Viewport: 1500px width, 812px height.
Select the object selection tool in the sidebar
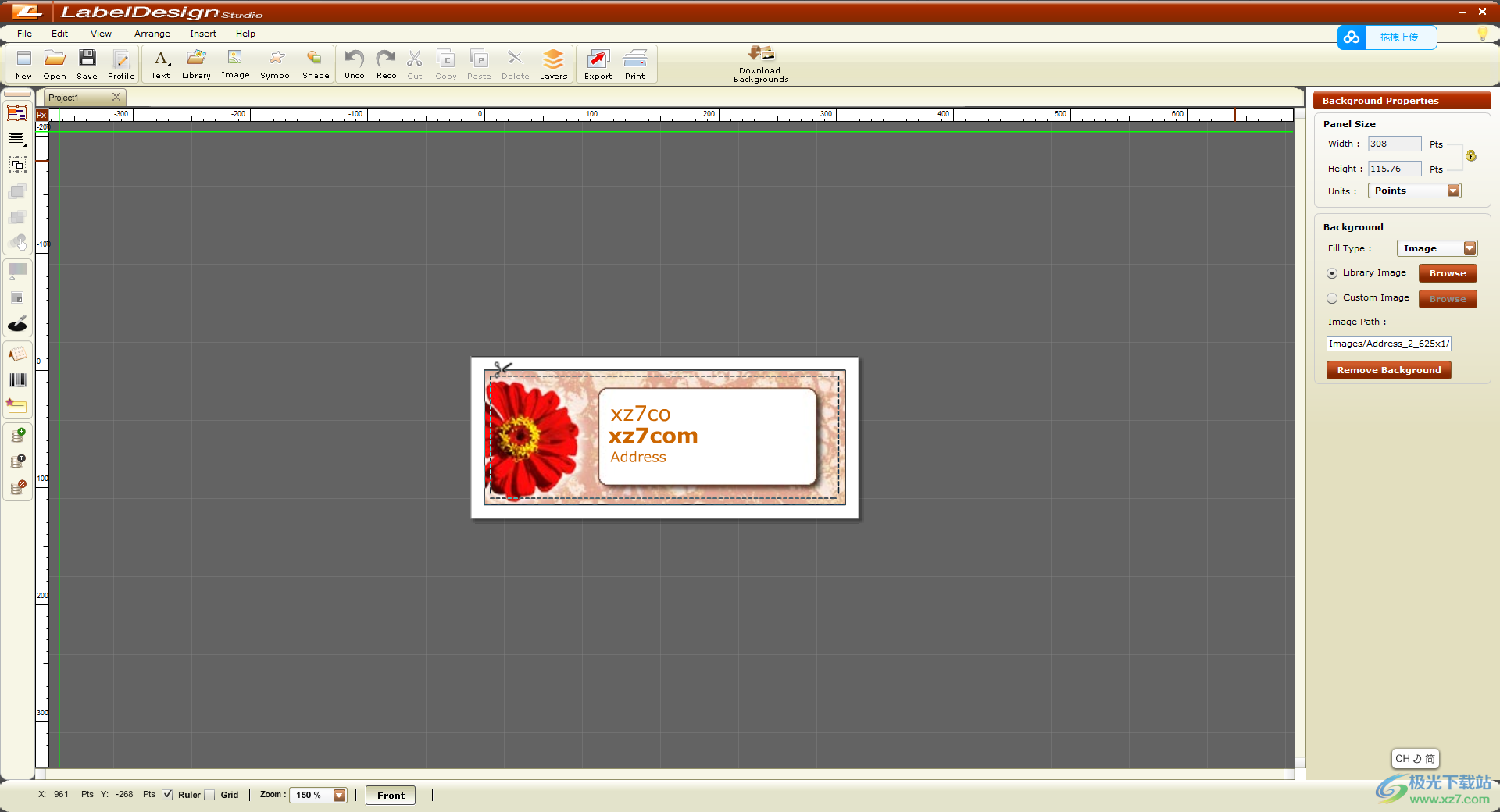tap(17, 115)
